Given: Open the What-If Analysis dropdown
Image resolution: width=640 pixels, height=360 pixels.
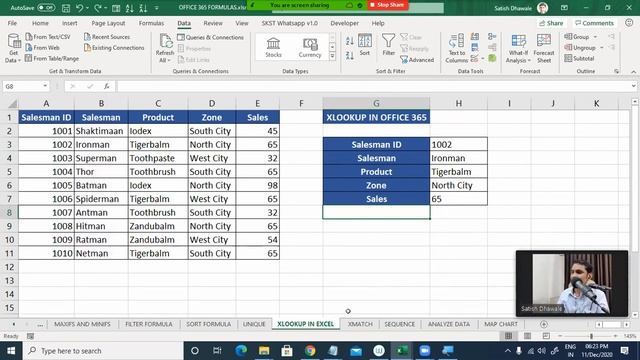Looking at the screenshot, I should point(518,49).
